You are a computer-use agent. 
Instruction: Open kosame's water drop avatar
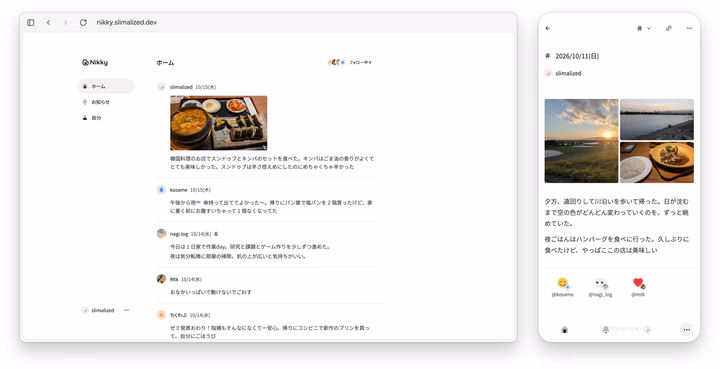click(x=161, y=190)
